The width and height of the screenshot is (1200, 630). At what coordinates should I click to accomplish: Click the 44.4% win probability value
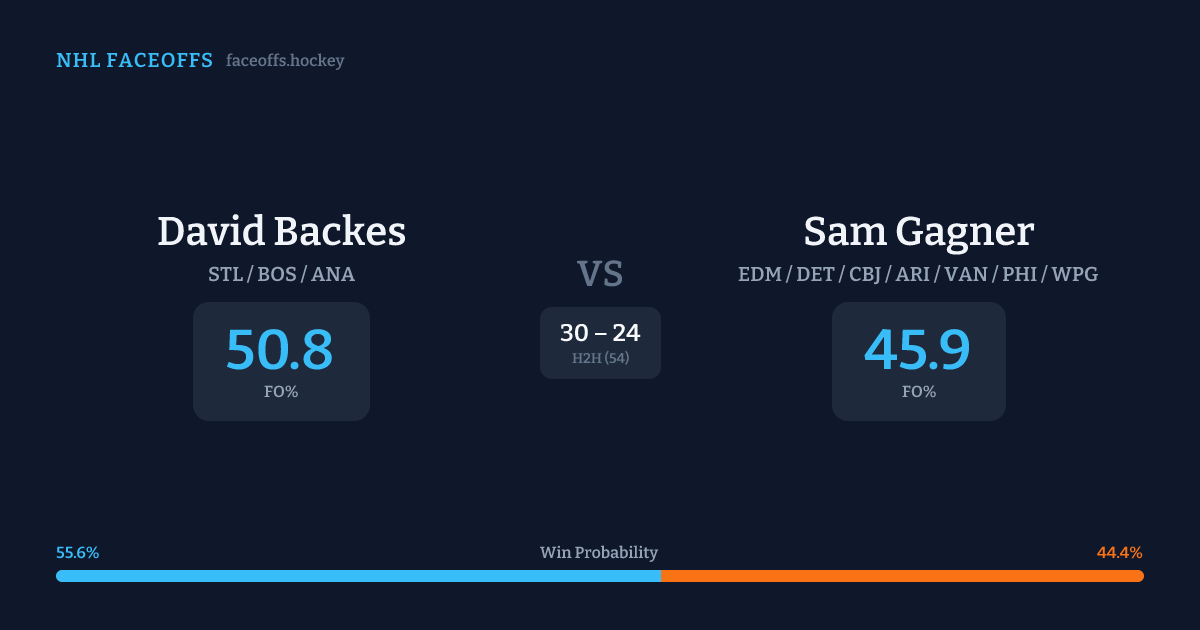click(x=1119, y=553)
